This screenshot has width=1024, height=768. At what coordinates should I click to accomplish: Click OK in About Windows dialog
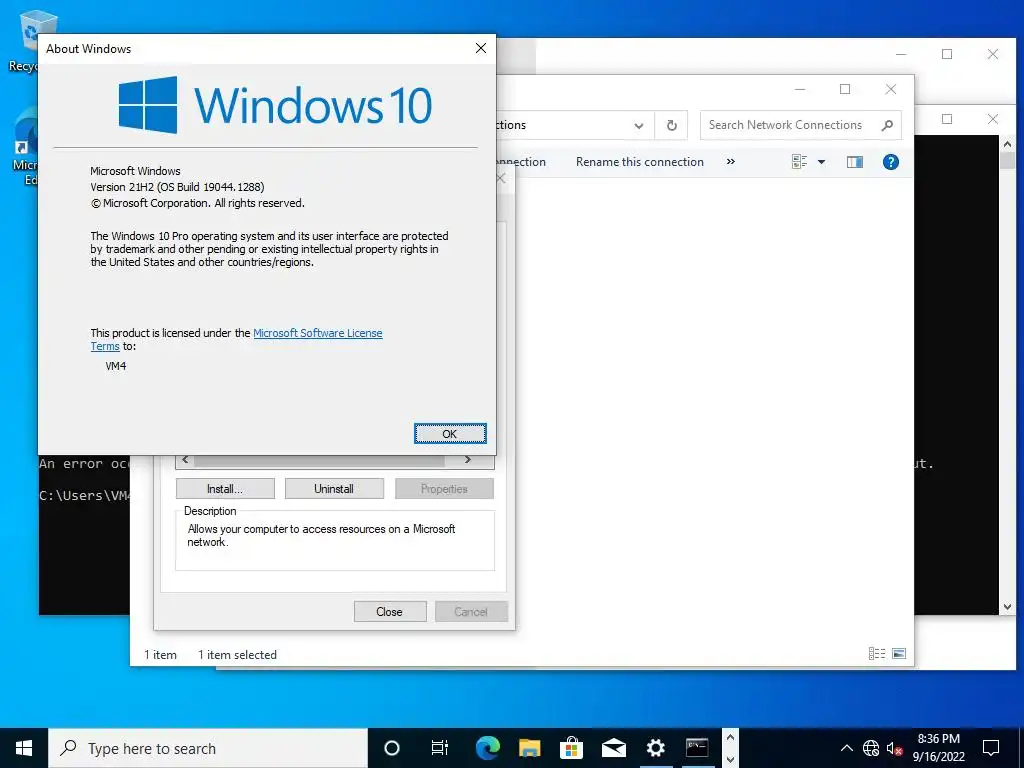[x=450, y=434]
